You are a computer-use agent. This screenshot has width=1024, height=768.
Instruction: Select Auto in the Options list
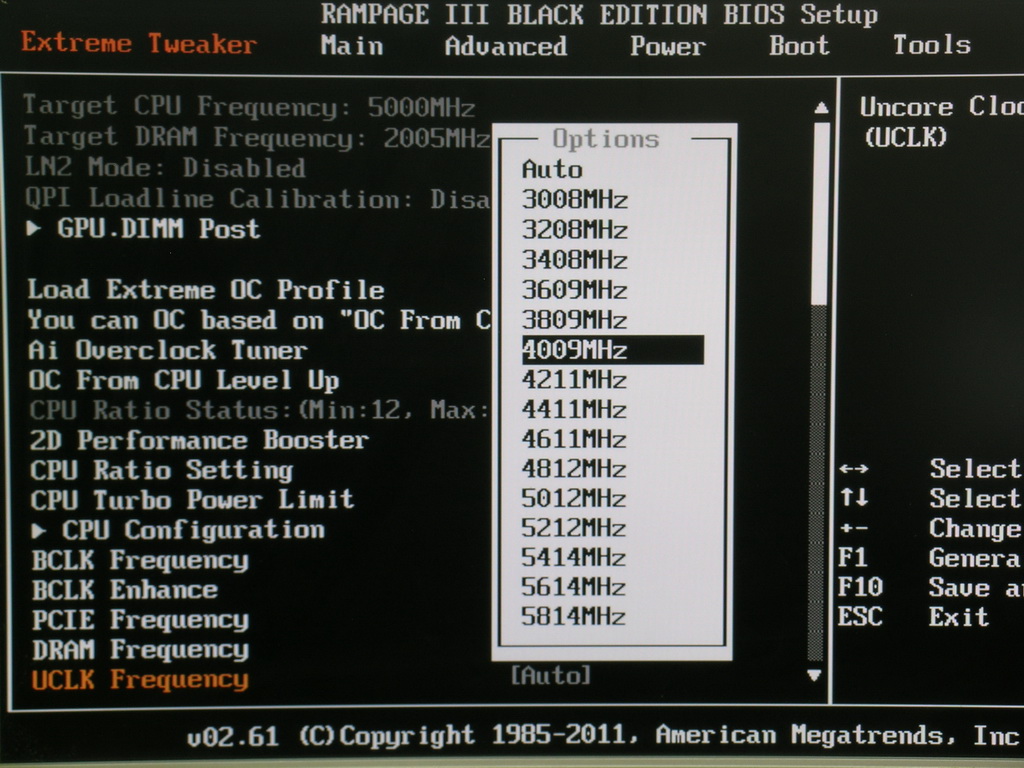552,170
